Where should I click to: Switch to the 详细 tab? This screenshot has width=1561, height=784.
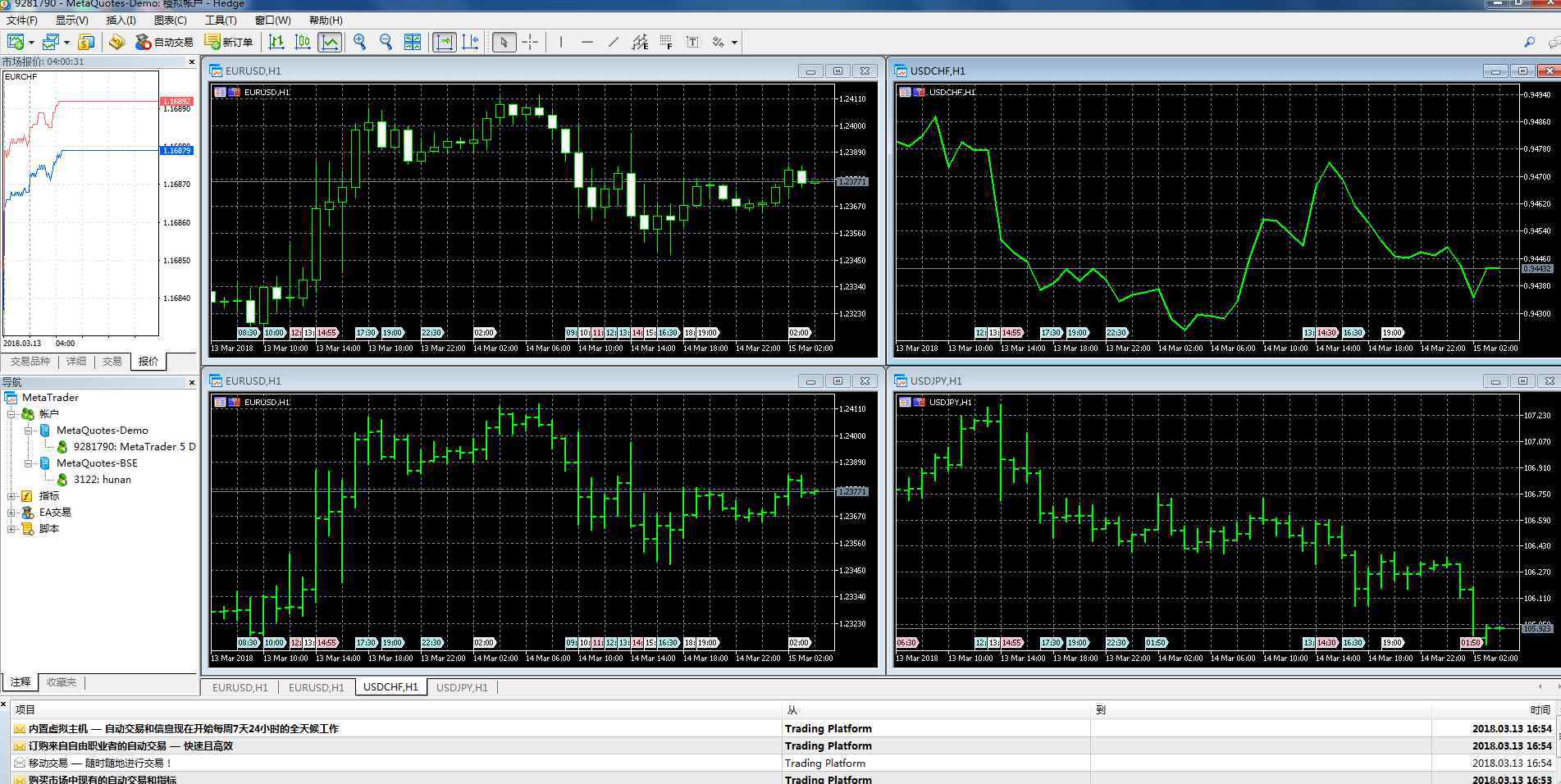click(x=76, y=362)
